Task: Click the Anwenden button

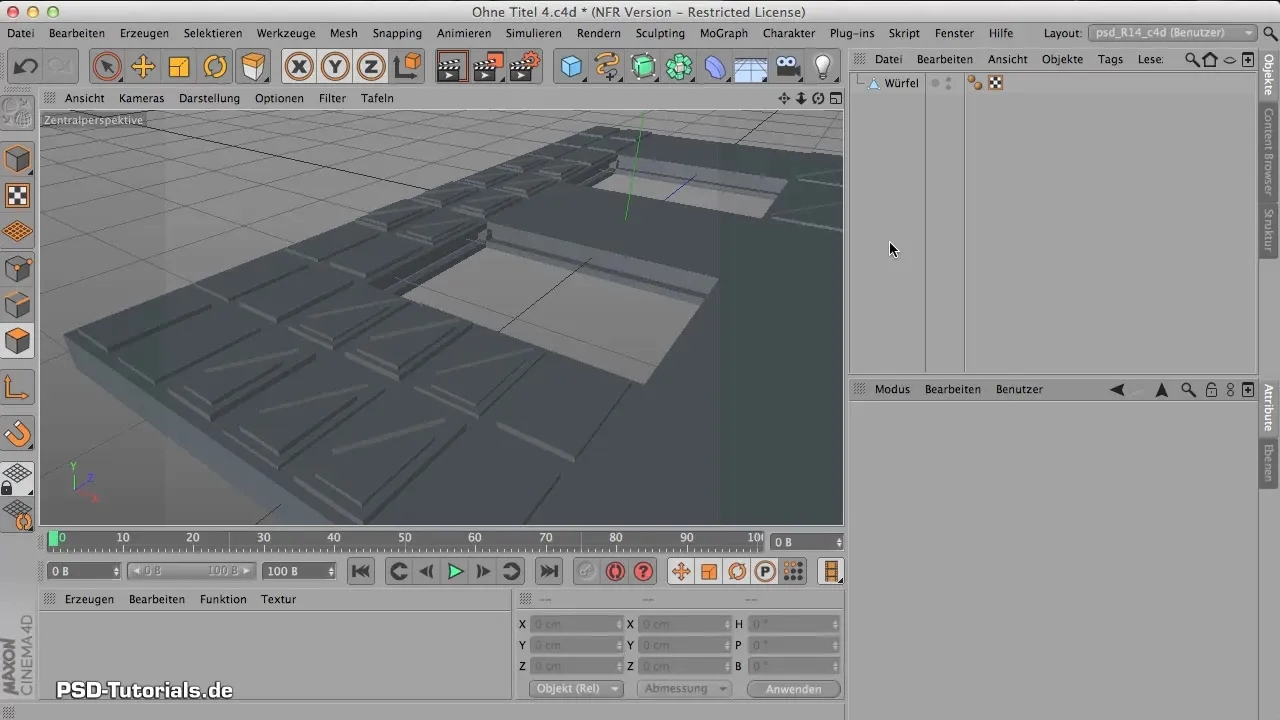Action: [x=793, y=689]
